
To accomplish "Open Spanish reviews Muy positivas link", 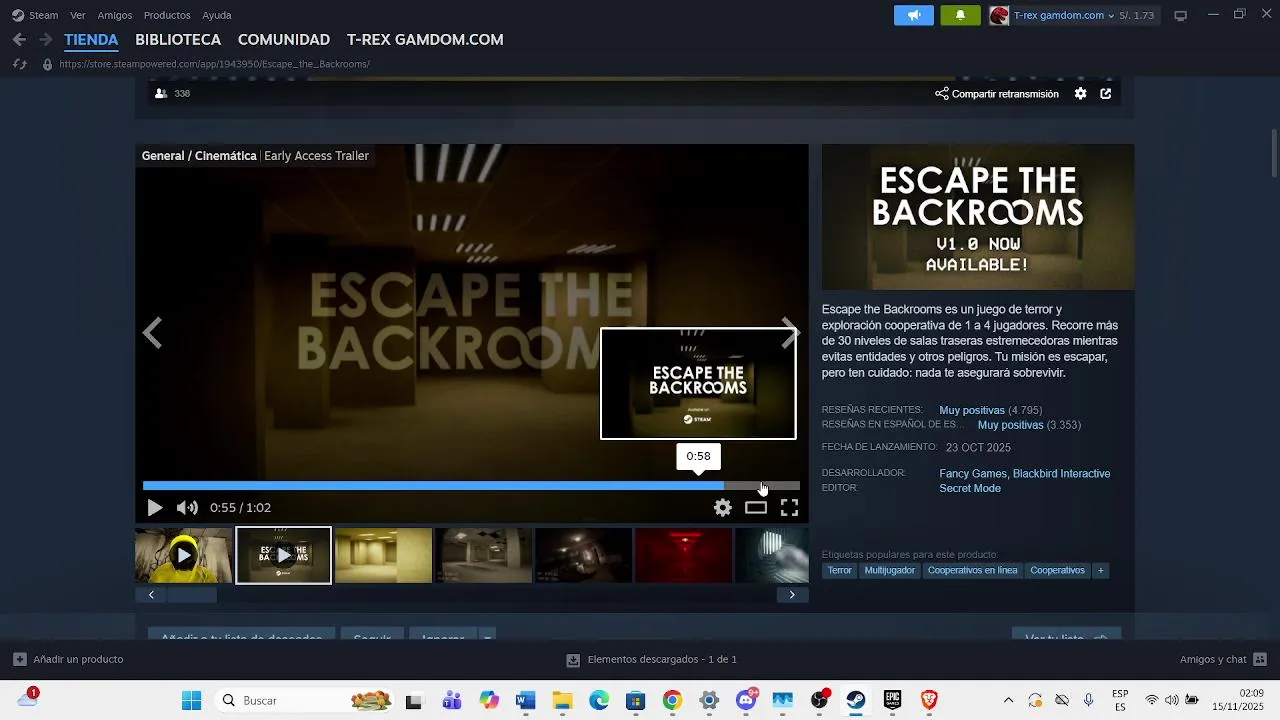I will (x=1010, y=425).
